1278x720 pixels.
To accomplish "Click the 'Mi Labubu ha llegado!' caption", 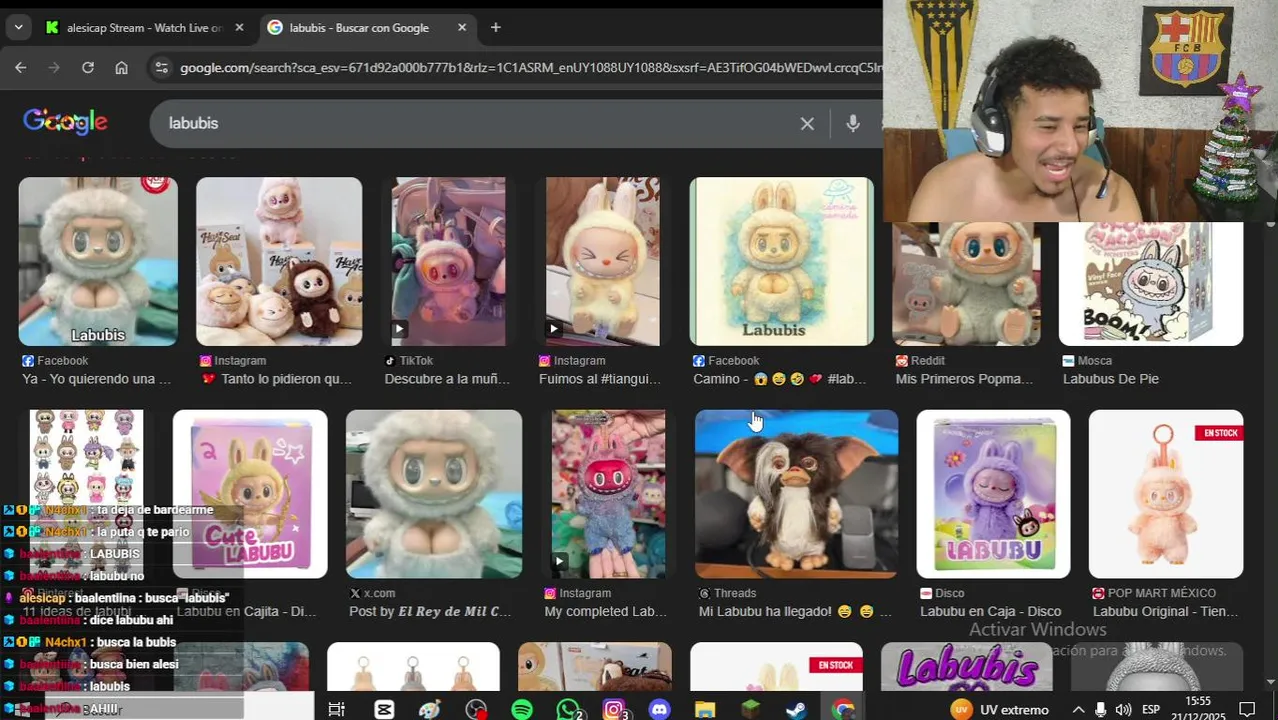I will pos(795,611).
